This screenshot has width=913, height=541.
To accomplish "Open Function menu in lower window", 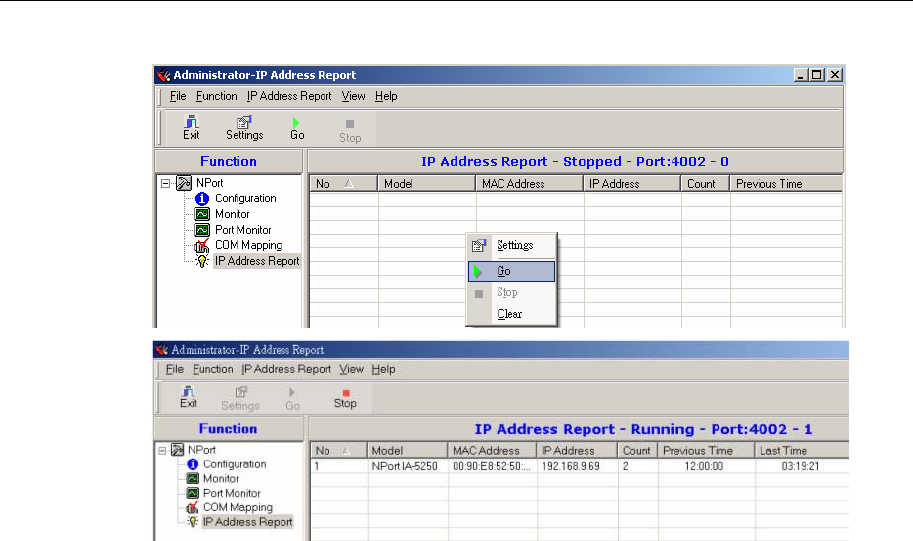I will (x=213, y=369).
